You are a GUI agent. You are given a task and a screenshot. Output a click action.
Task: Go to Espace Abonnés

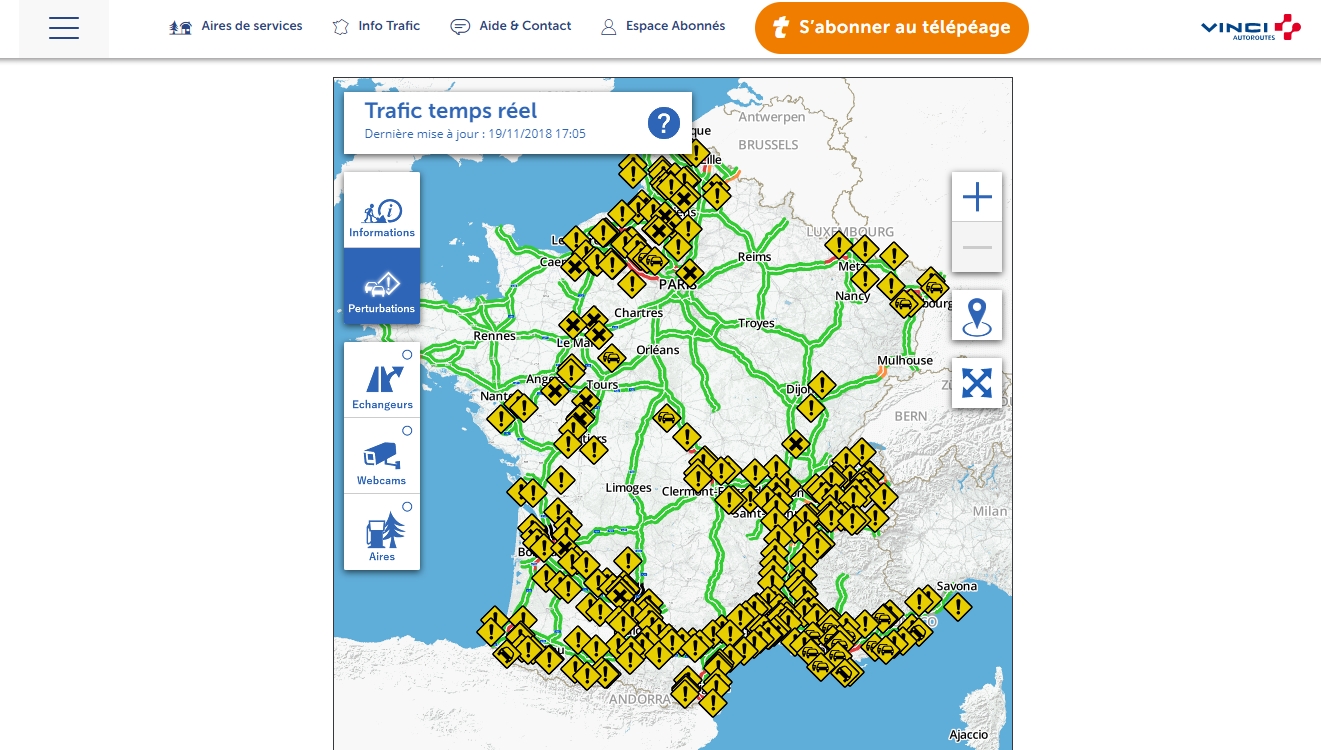pos(663,26)
